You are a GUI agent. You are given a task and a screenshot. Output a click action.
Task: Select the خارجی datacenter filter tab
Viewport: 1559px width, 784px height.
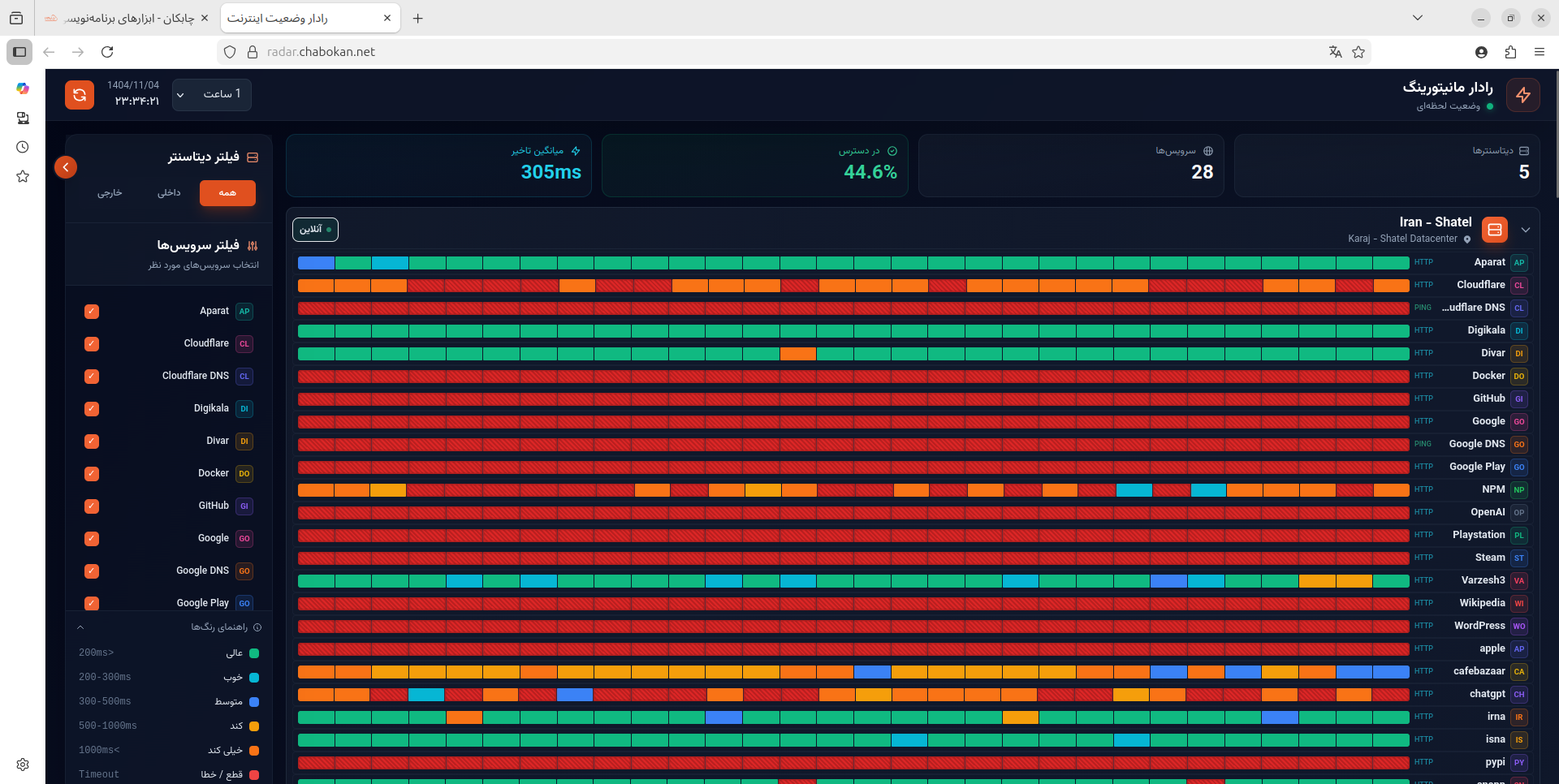[x=110, y=193]
